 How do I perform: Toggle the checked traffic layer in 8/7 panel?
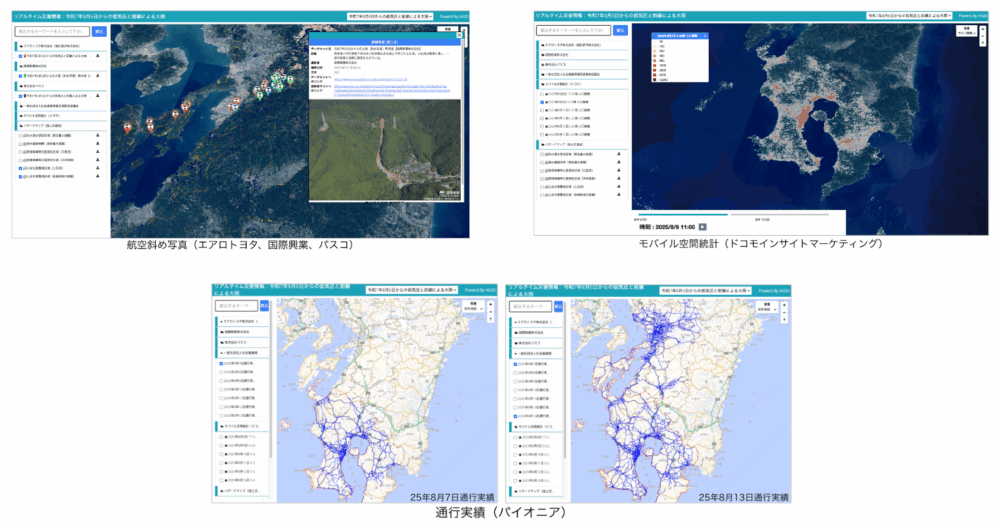[x=221, y=364]
